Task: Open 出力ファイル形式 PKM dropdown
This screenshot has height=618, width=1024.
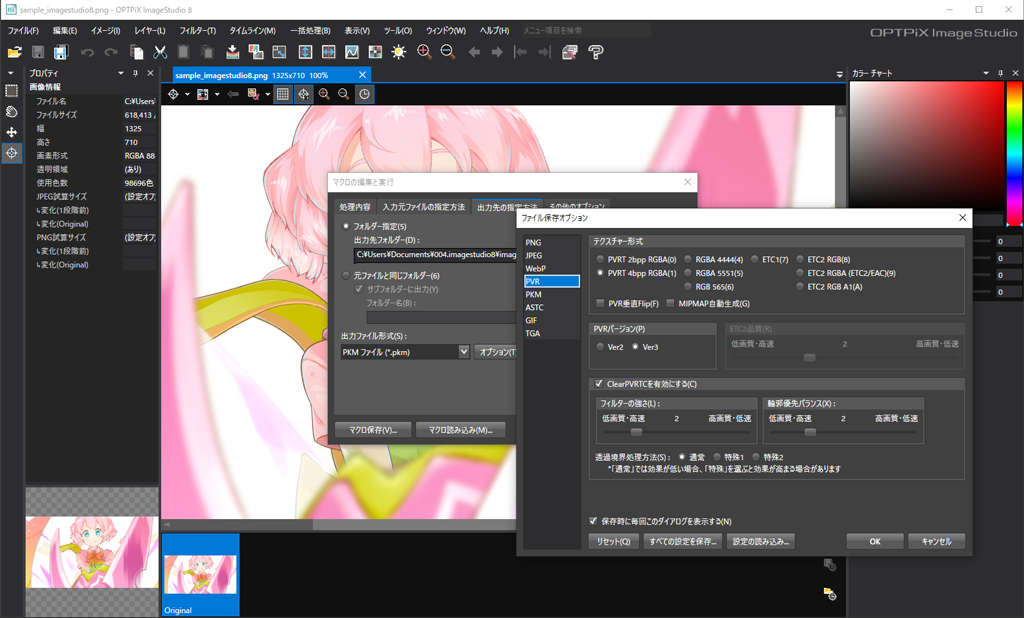Action: point(464,351)
